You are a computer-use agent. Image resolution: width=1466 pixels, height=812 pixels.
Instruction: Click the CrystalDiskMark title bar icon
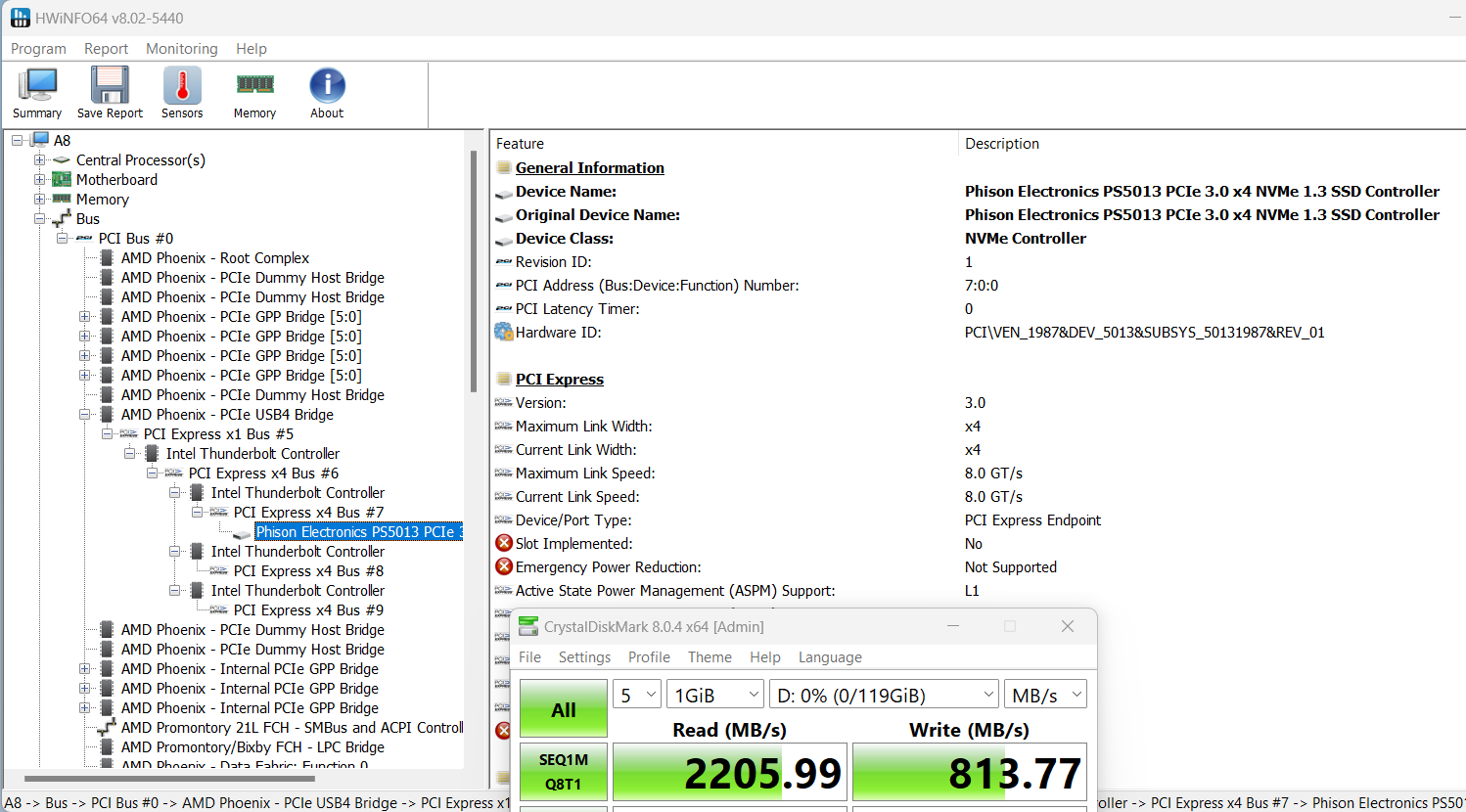[x=528, y=626]
